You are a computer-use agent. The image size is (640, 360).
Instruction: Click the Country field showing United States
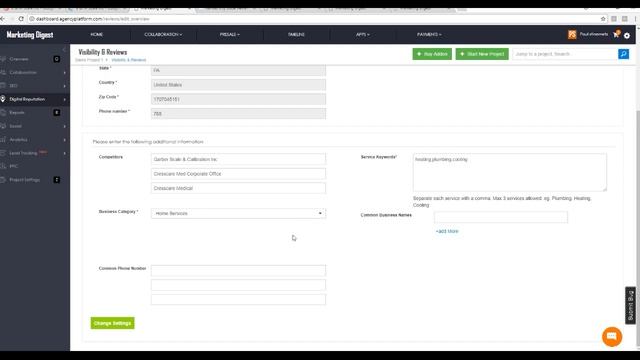click(238, 85)
